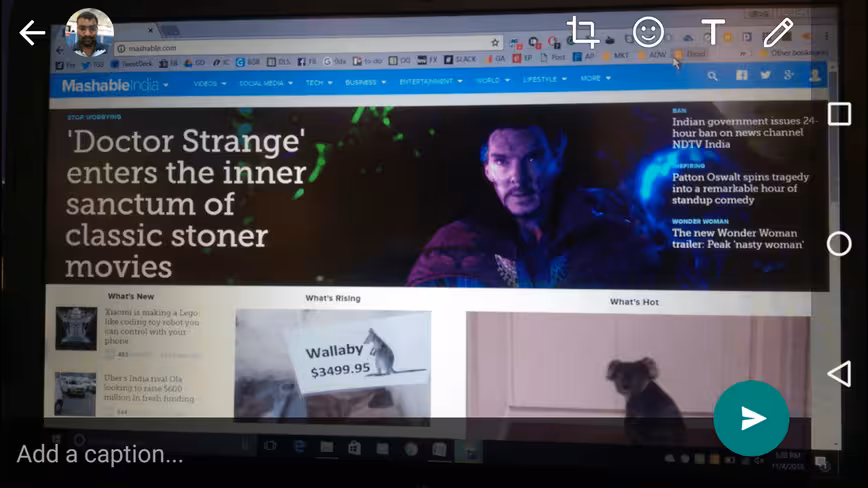The image size is (868, 488).
Task: Expand MORE menu in photographed page
Action: 596,79
